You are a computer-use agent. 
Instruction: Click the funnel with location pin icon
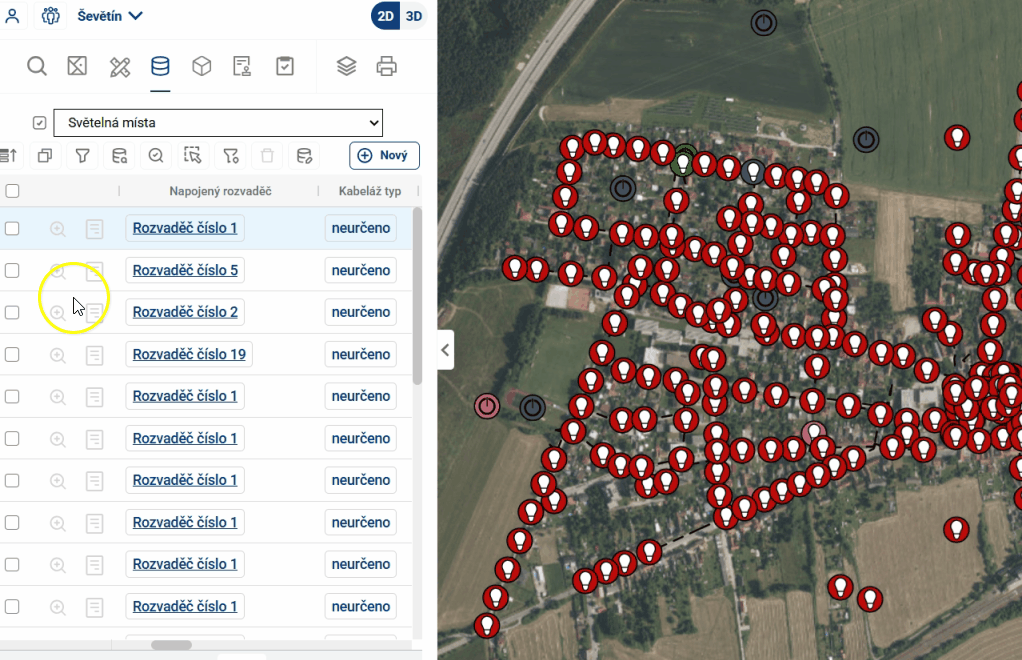[x=231, y=156]
